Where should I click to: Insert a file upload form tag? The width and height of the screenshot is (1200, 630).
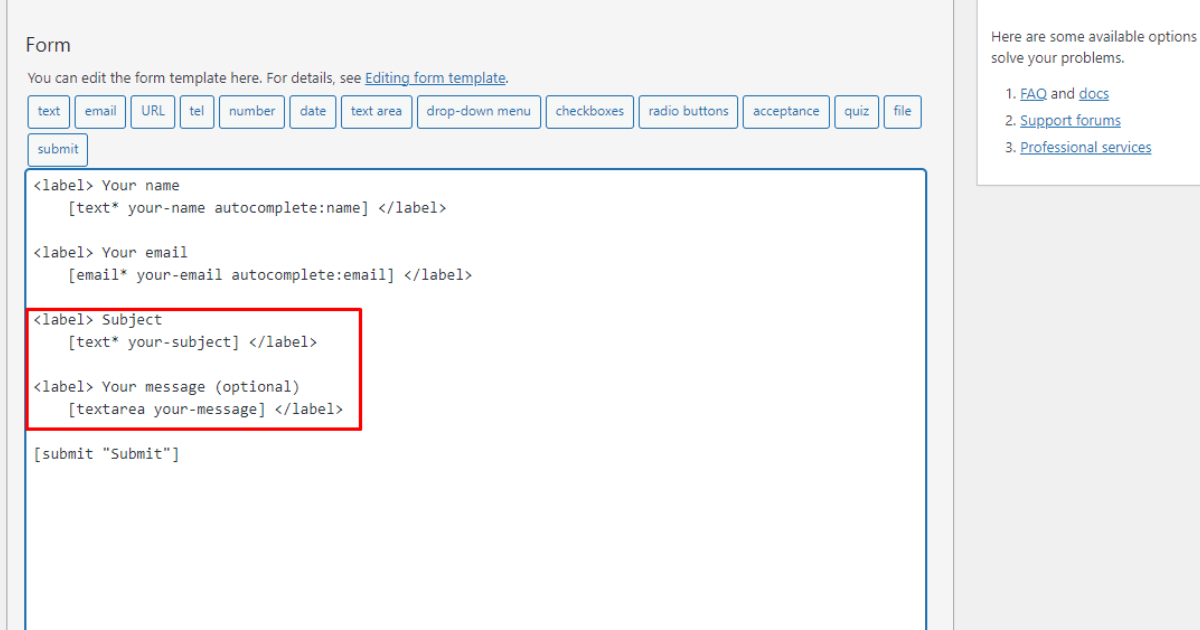[x=902, y=111]
